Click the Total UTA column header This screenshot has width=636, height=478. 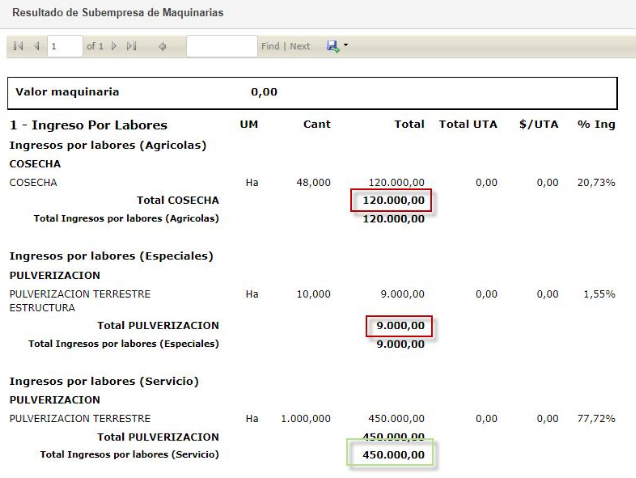tap(468, 124)
